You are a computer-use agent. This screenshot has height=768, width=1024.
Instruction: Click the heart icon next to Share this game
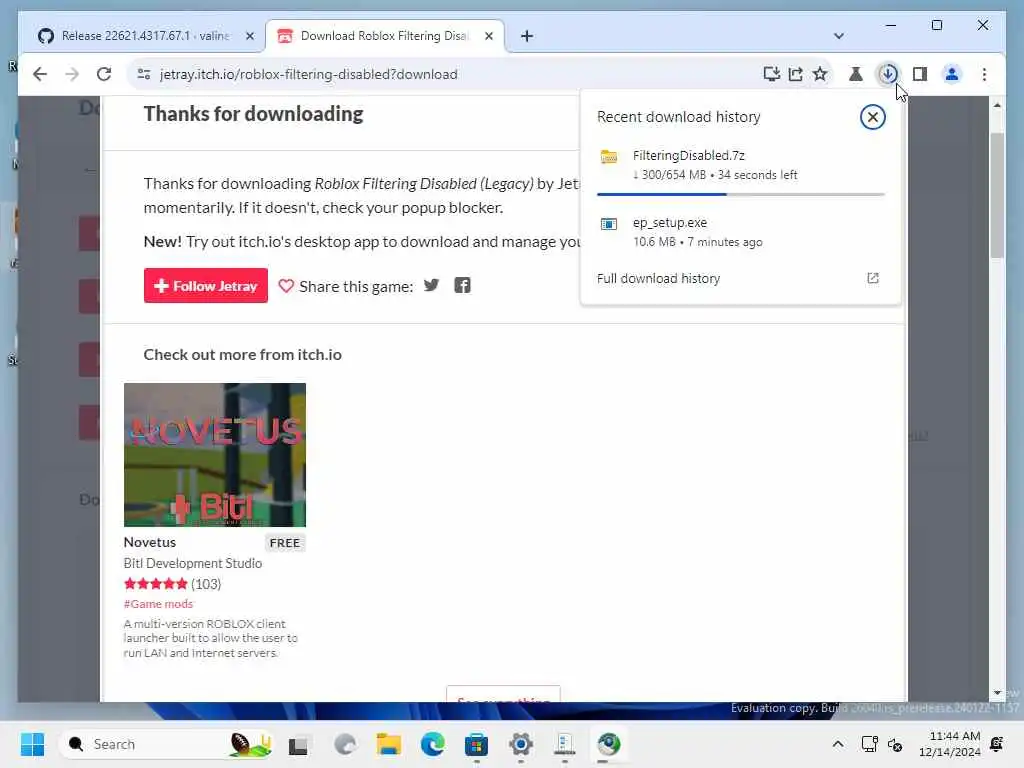pos(286,286)
